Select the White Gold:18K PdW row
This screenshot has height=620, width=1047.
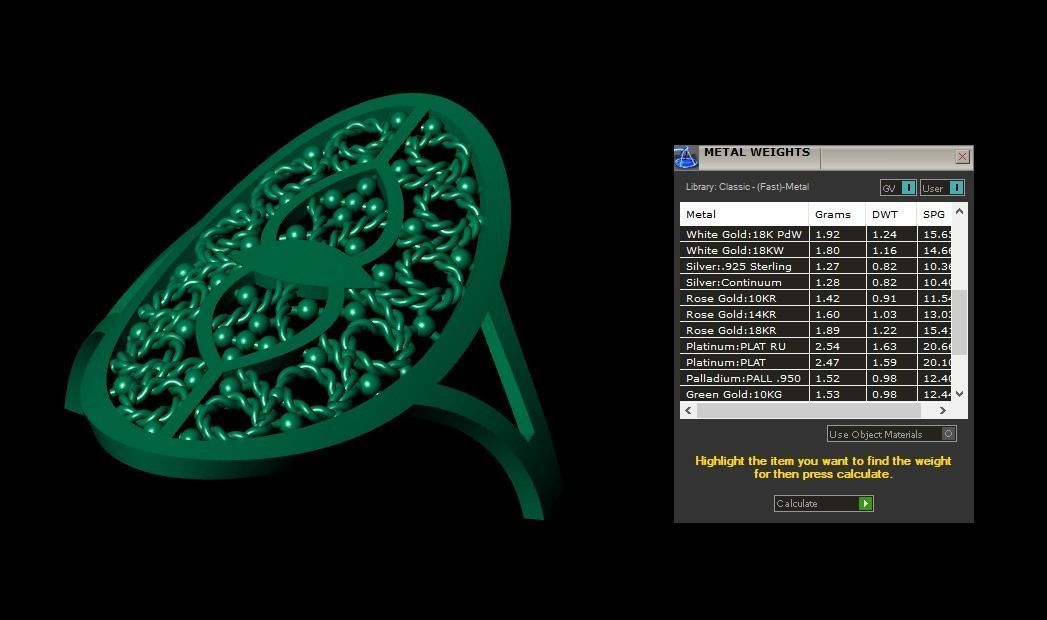coord(815,234)
